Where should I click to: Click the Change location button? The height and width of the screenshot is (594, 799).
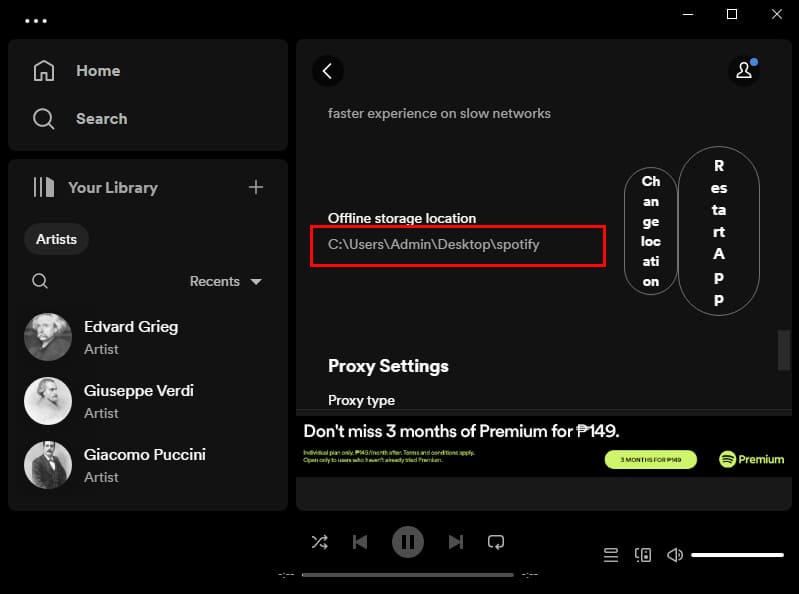[x=651, y=231]
